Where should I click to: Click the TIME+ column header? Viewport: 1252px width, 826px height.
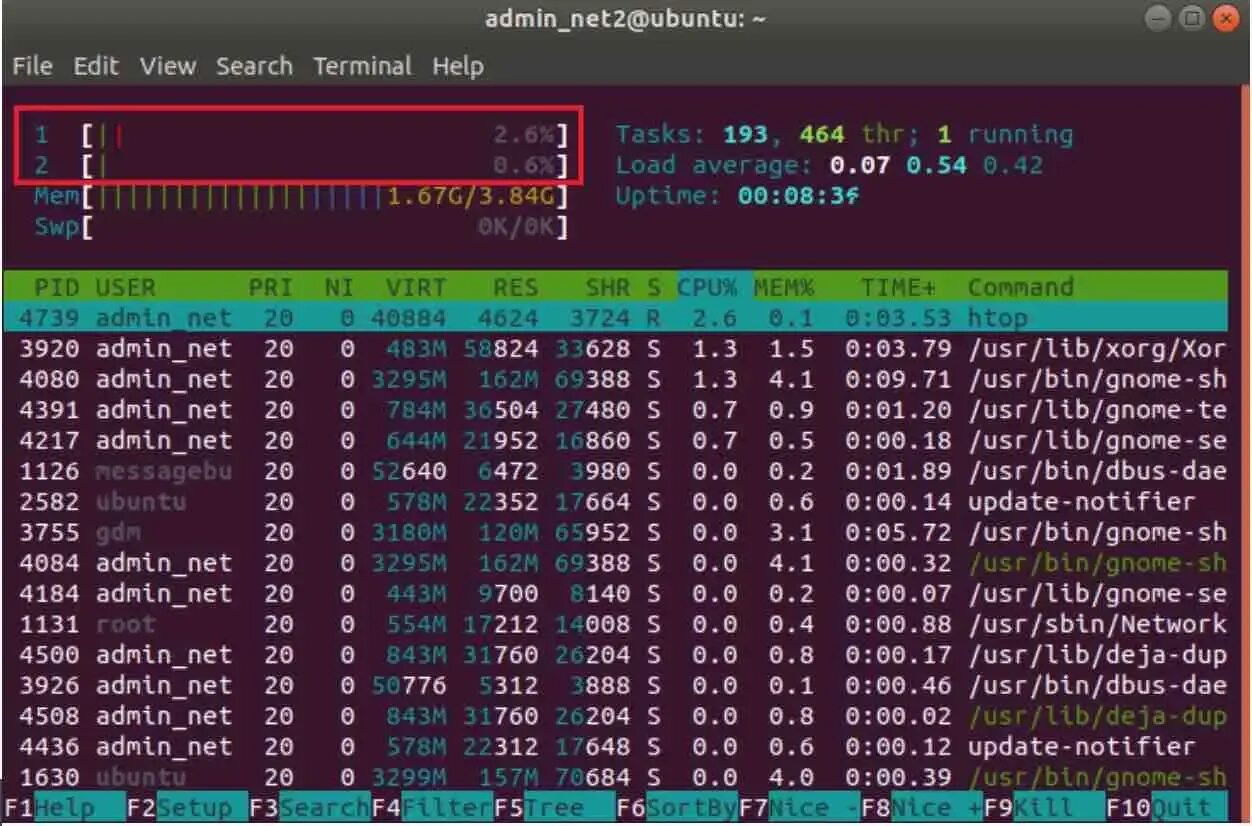(x=898, y=288)
